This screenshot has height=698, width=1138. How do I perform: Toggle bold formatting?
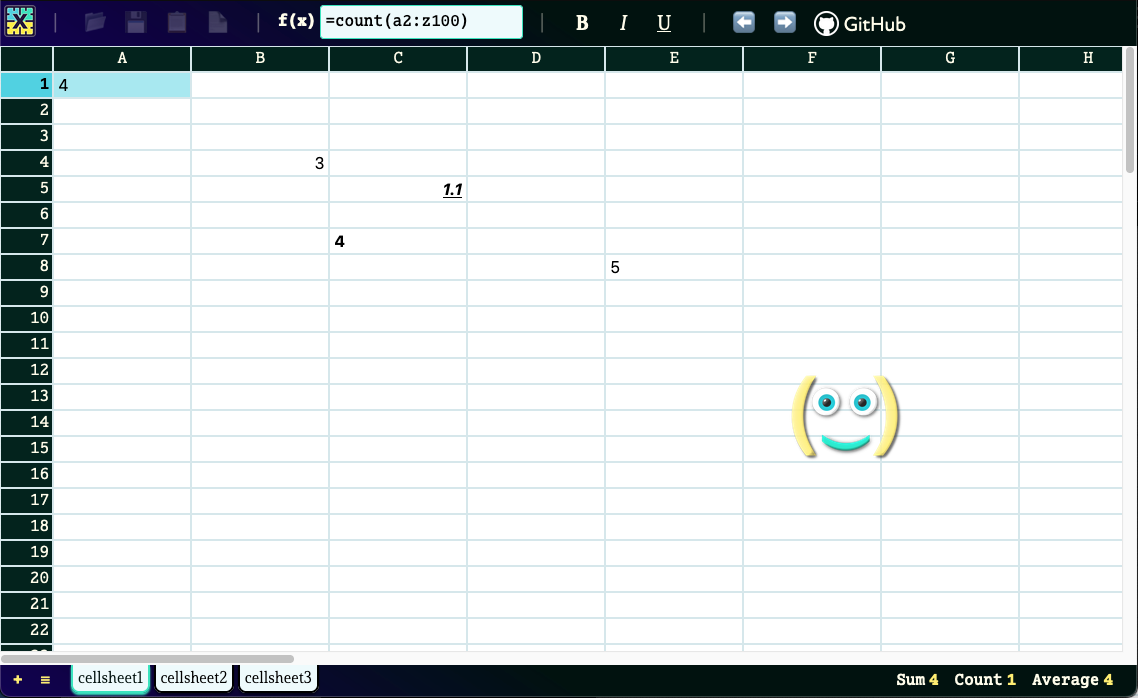[x=582, y=24]
